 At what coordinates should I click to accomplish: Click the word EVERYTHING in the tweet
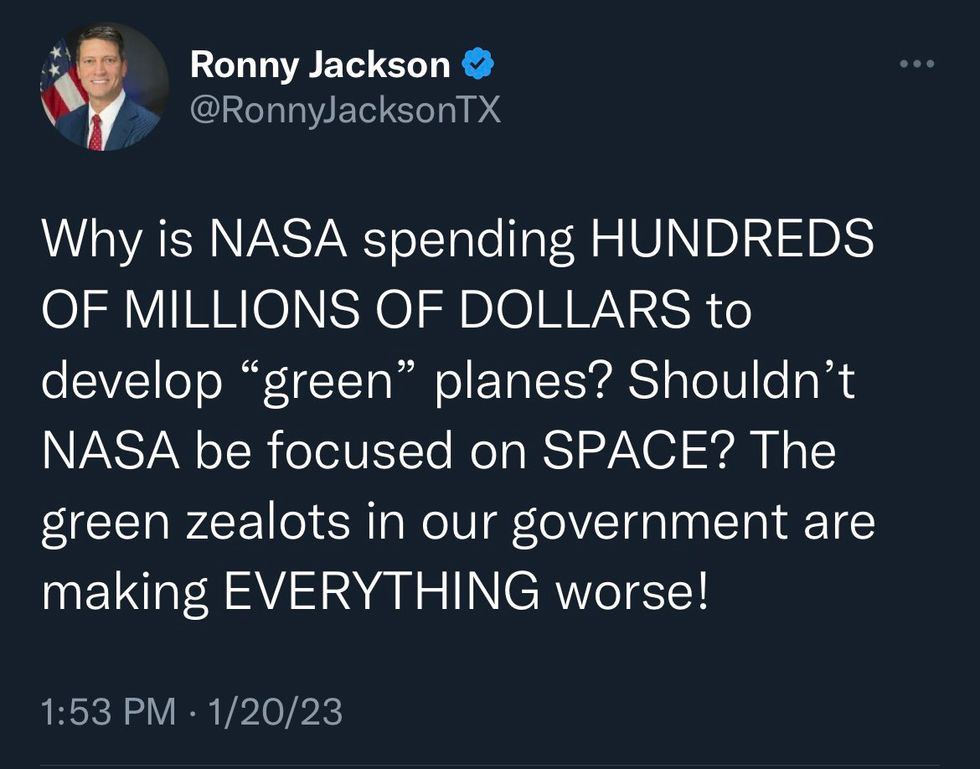(x=381, y=590)
